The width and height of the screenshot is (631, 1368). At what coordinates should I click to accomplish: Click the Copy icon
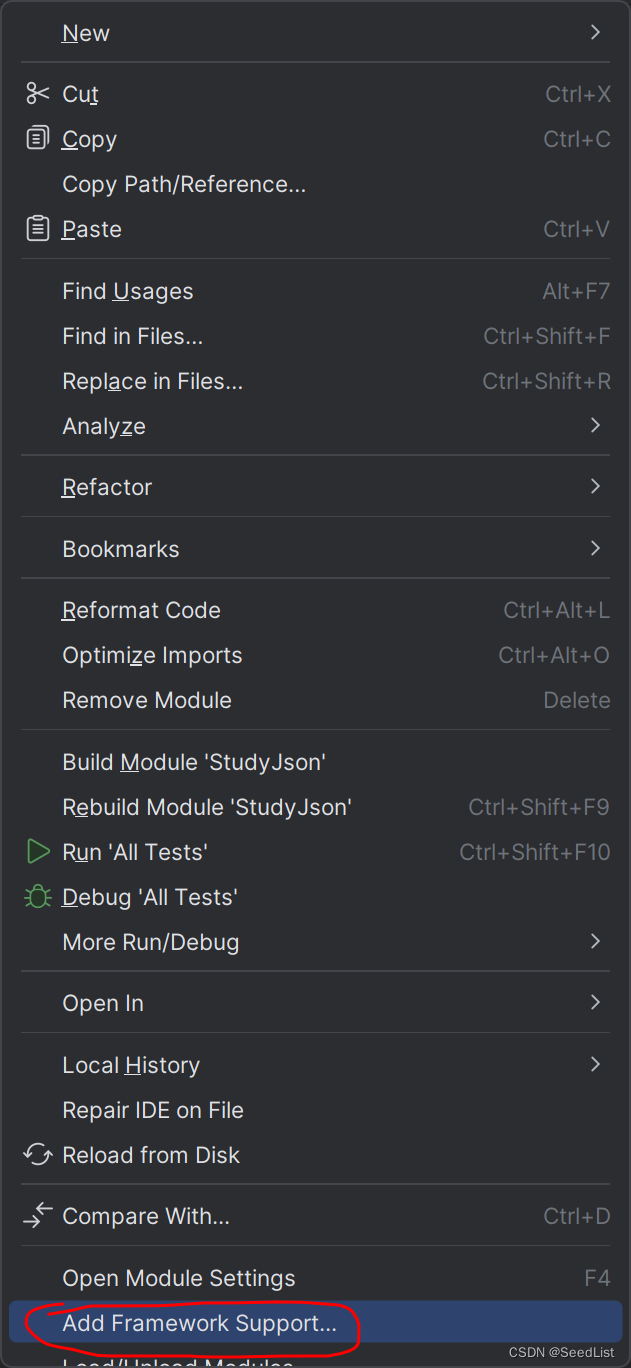(x=38, y=139)
